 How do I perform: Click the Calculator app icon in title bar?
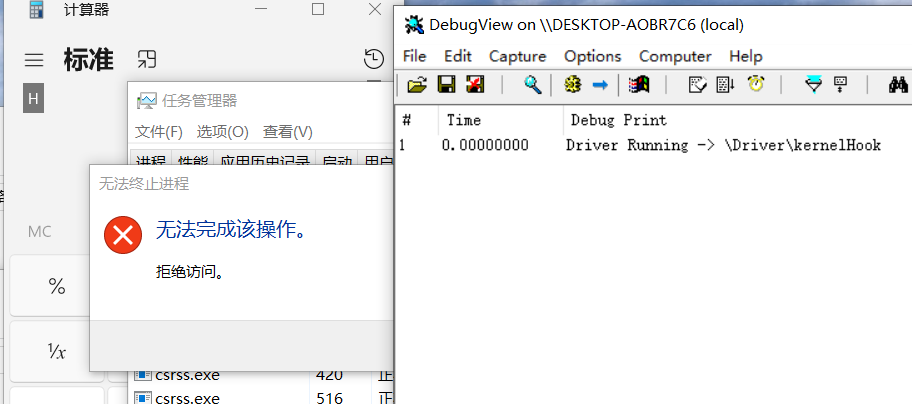click(x=36, y=10)
